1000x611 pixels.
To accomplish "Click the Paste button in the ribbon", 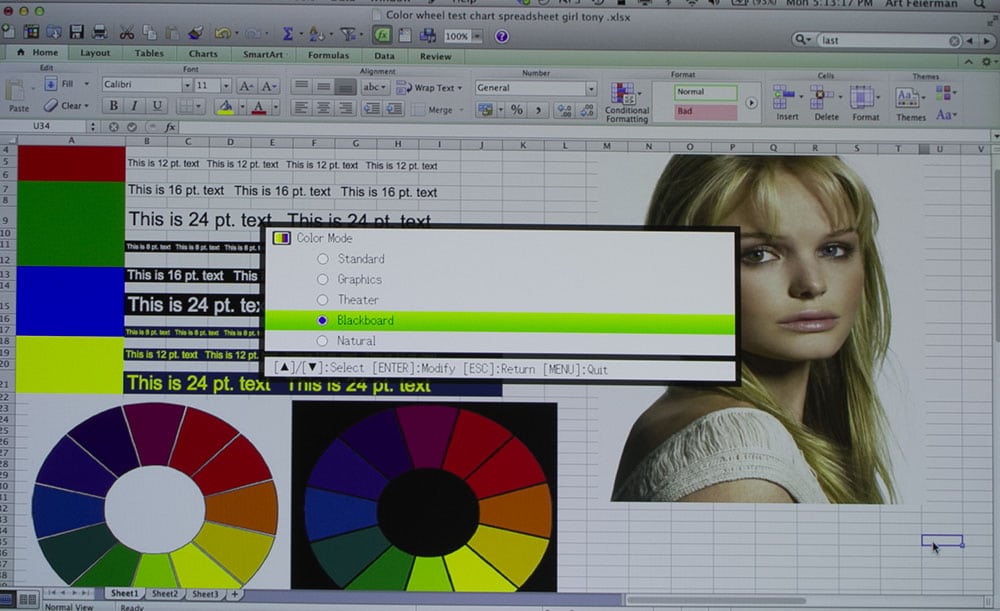I will click(18, 96).
